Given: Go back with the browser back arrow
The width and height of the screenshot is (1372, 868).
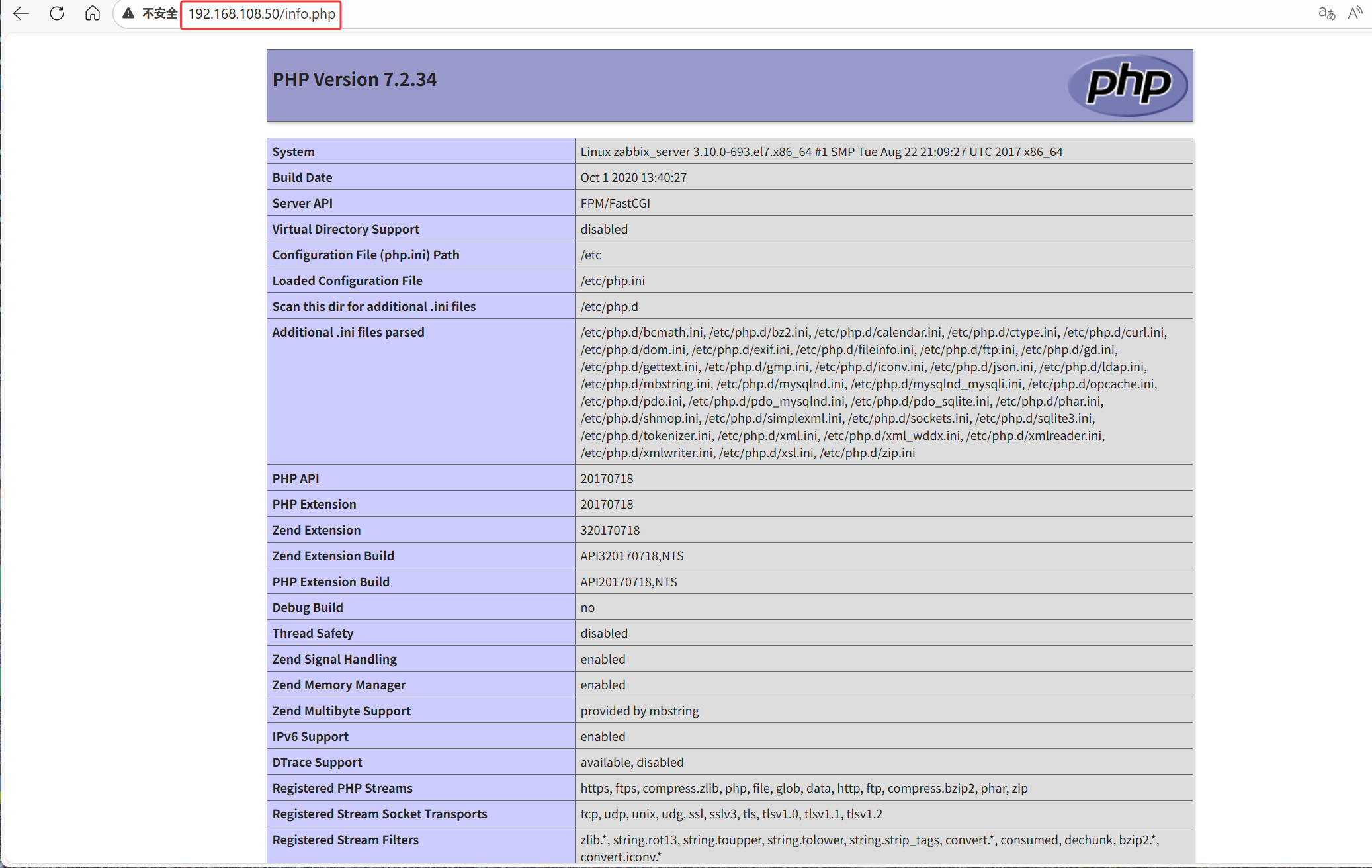Looking at the screenshot, I should click(21, 13).
